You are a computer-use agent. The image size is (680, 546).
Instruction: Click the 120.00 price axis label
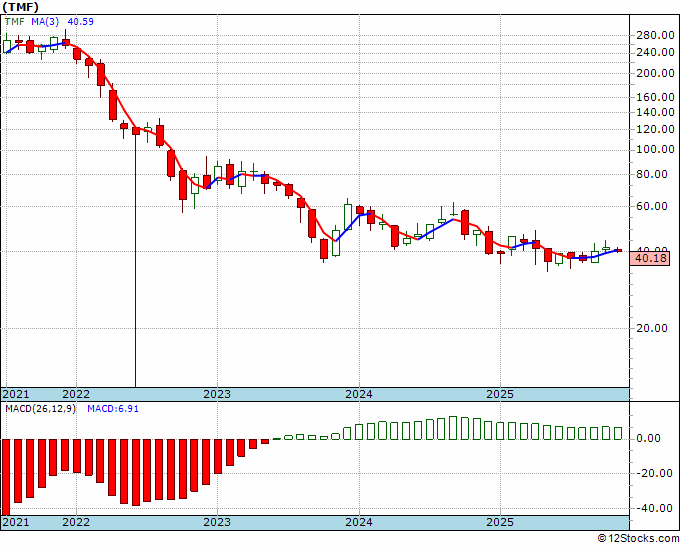point(655,129)
